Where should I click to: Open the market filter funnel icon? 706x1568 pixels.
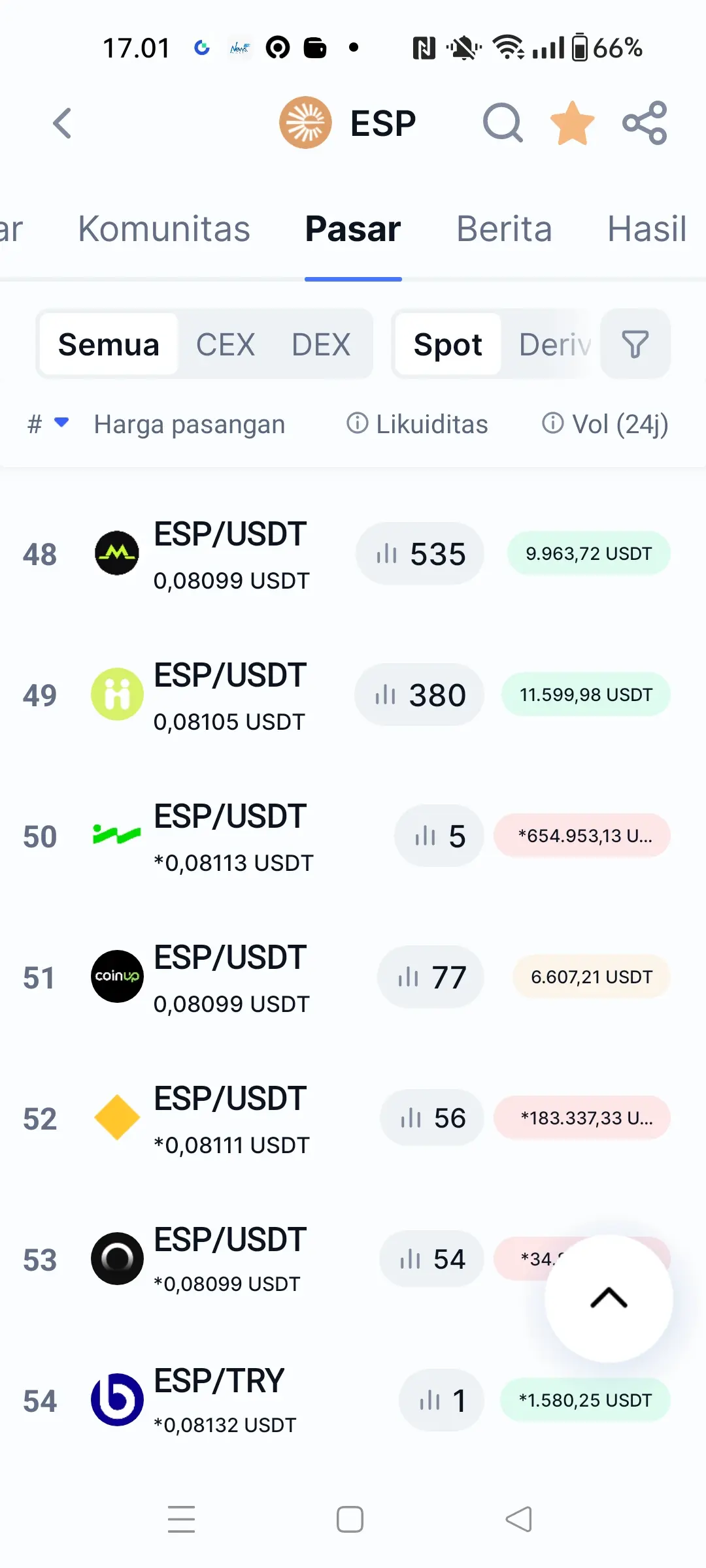[635, 344]
